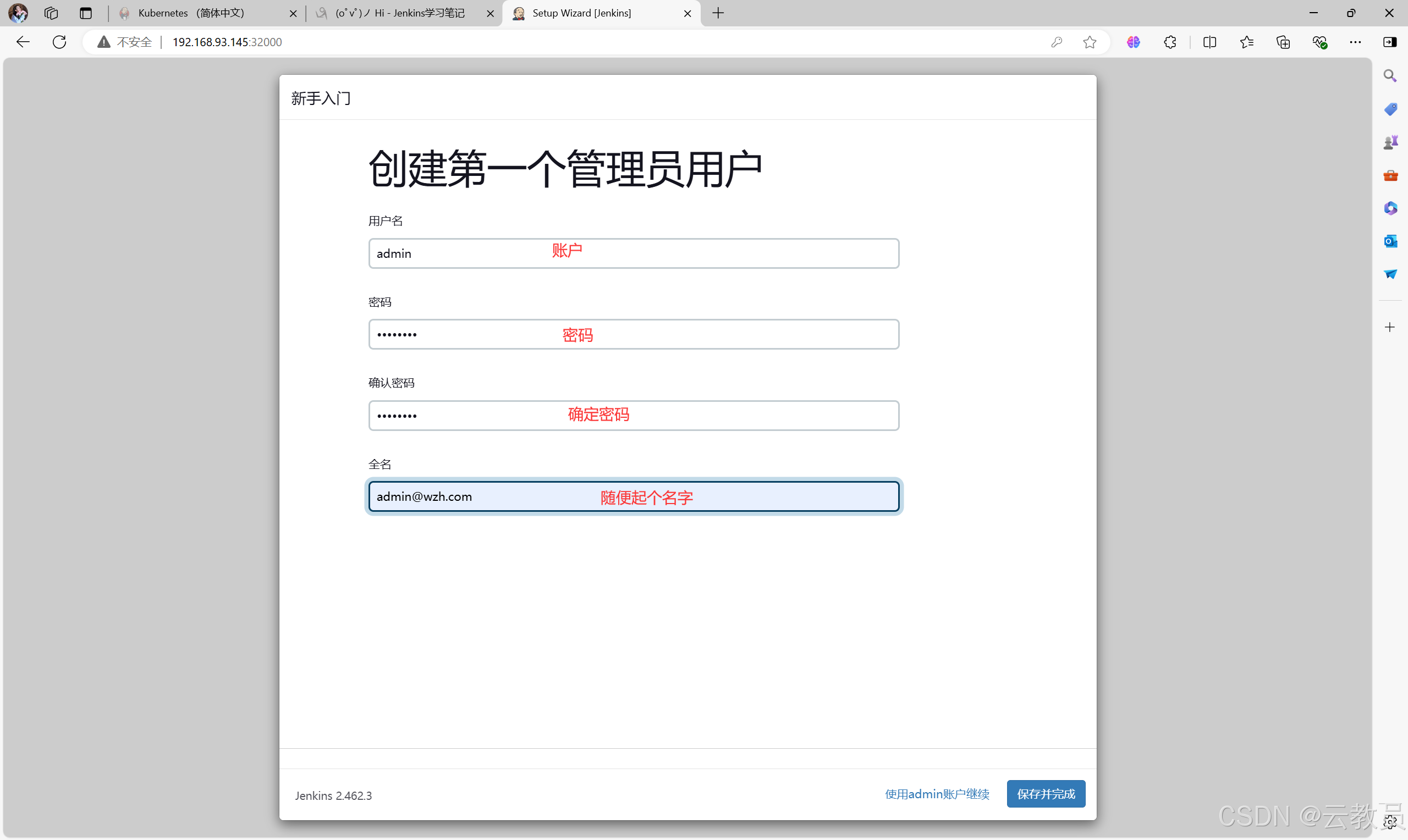Add a sidebar app with plus icon
This screenshot has height=840, width=1408.
[x=1390, y=327]
